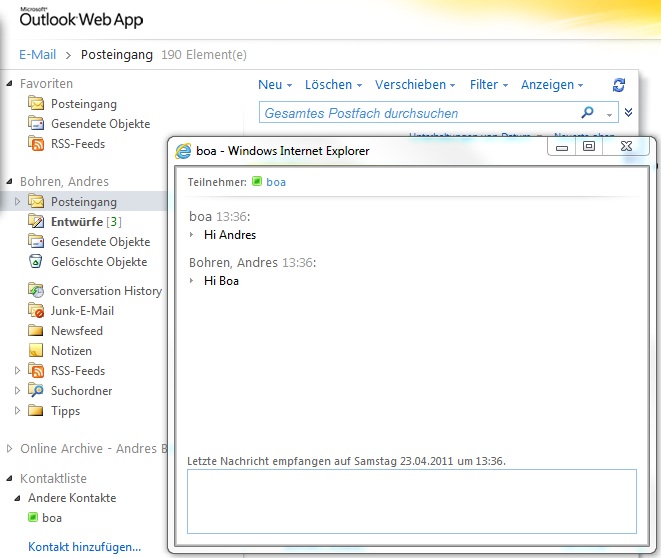Select the Junk-E-Mail folder label
Viewport: 661px width, 558px height.
pyautogui.click(x=82, y=311)
